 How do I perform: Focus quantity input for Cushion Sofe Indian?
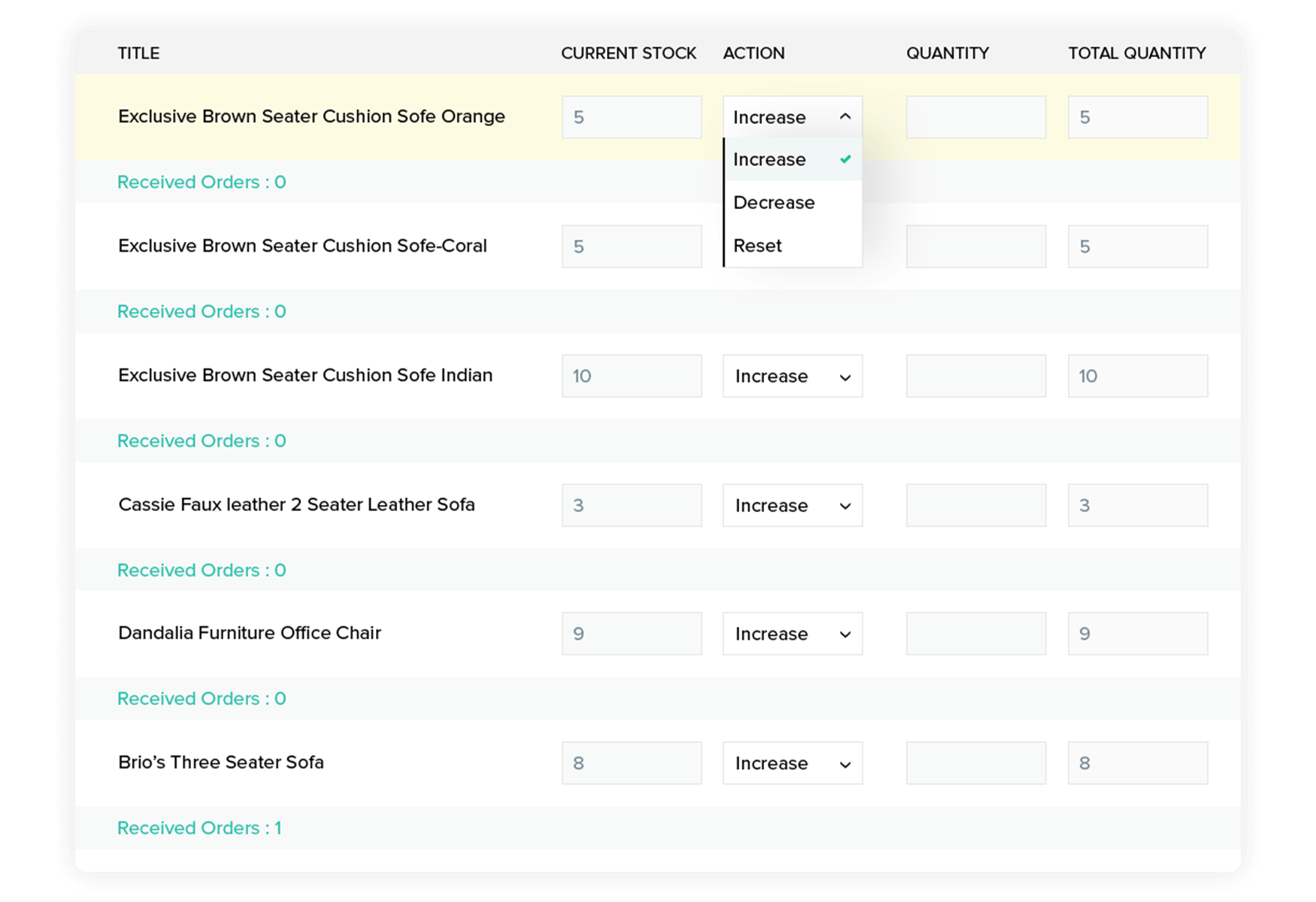tap(975, 376)
